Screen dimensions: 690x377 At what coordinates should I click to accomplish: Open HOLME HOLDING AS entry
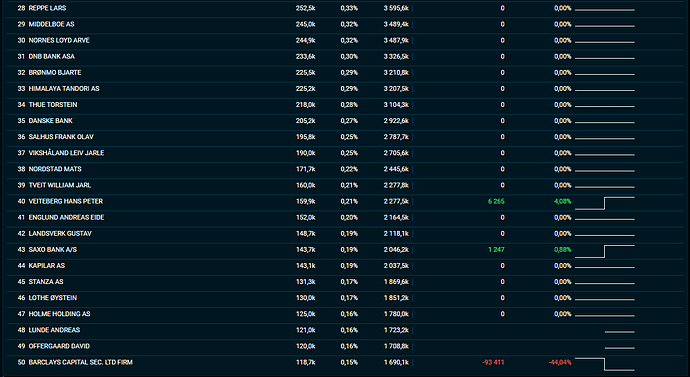point(345,314)
